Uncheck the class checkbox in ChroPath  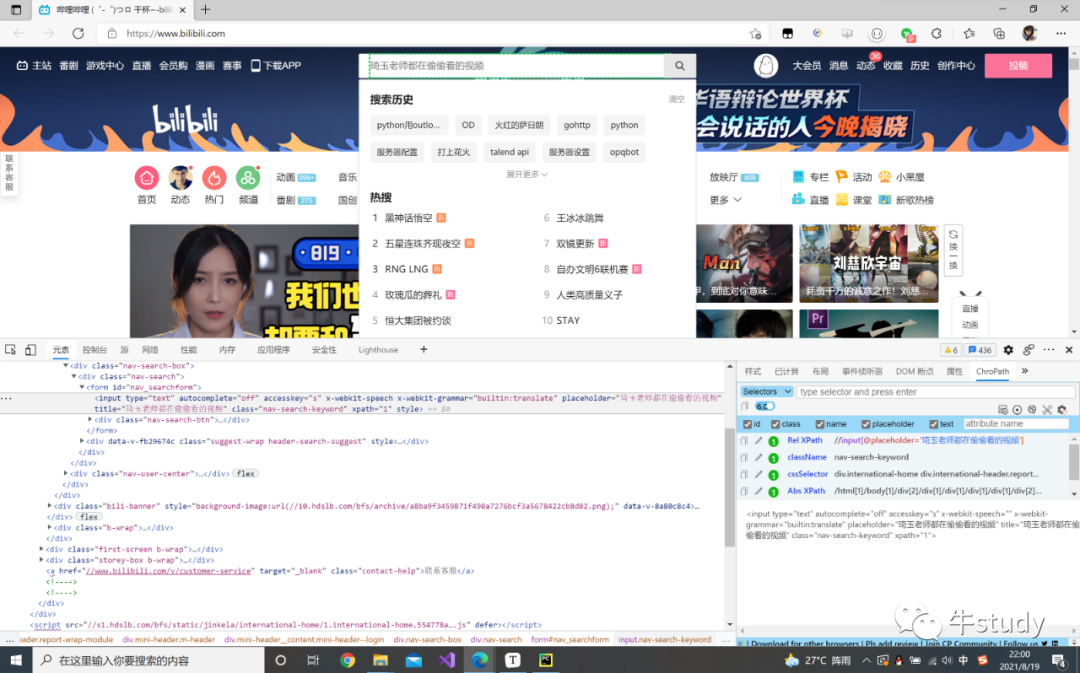pos(776,424)
